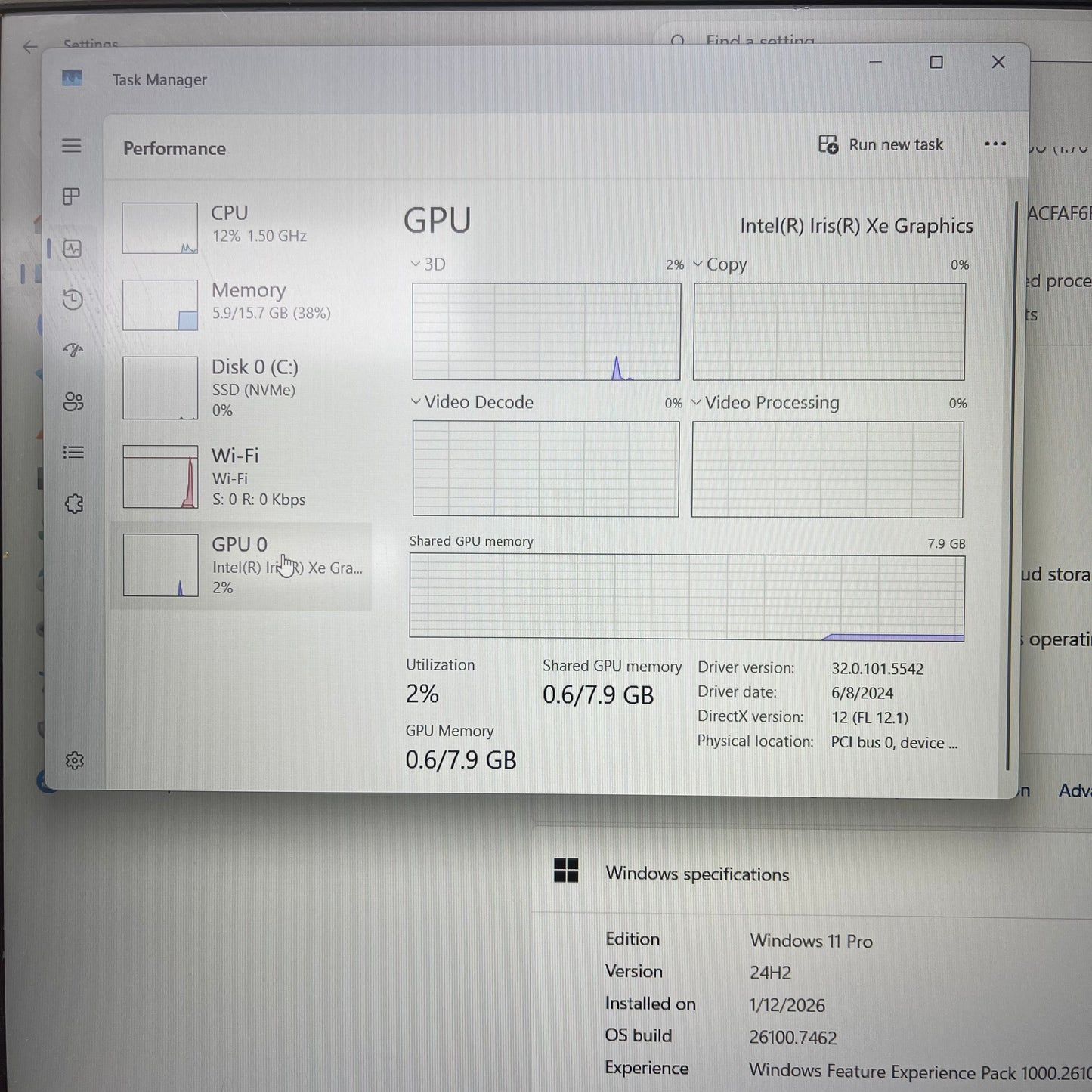Open the Details page
Image resolution: width=1092 pixels, height=1092 pixels.
(72, 451)
